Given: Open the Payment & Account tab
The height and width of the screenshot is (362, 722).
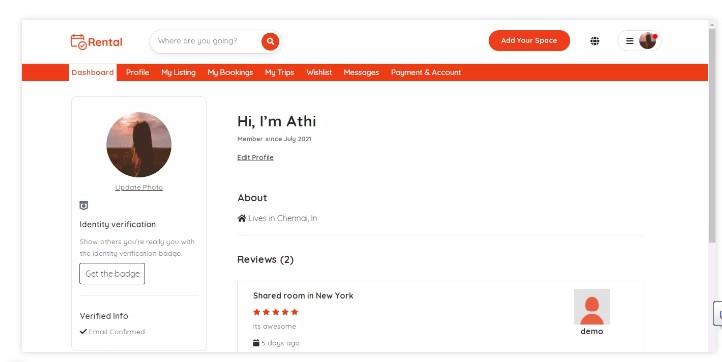Looking at the screenshot, I should pyautogui.click(x=425, y=72).
